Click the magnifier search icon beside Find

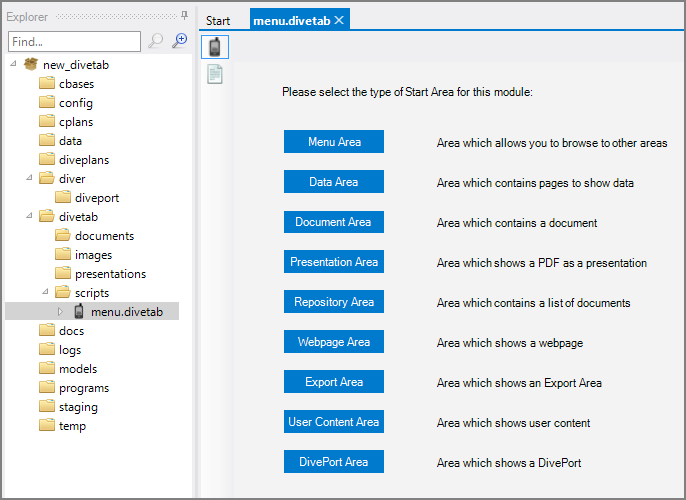(156, 41)
